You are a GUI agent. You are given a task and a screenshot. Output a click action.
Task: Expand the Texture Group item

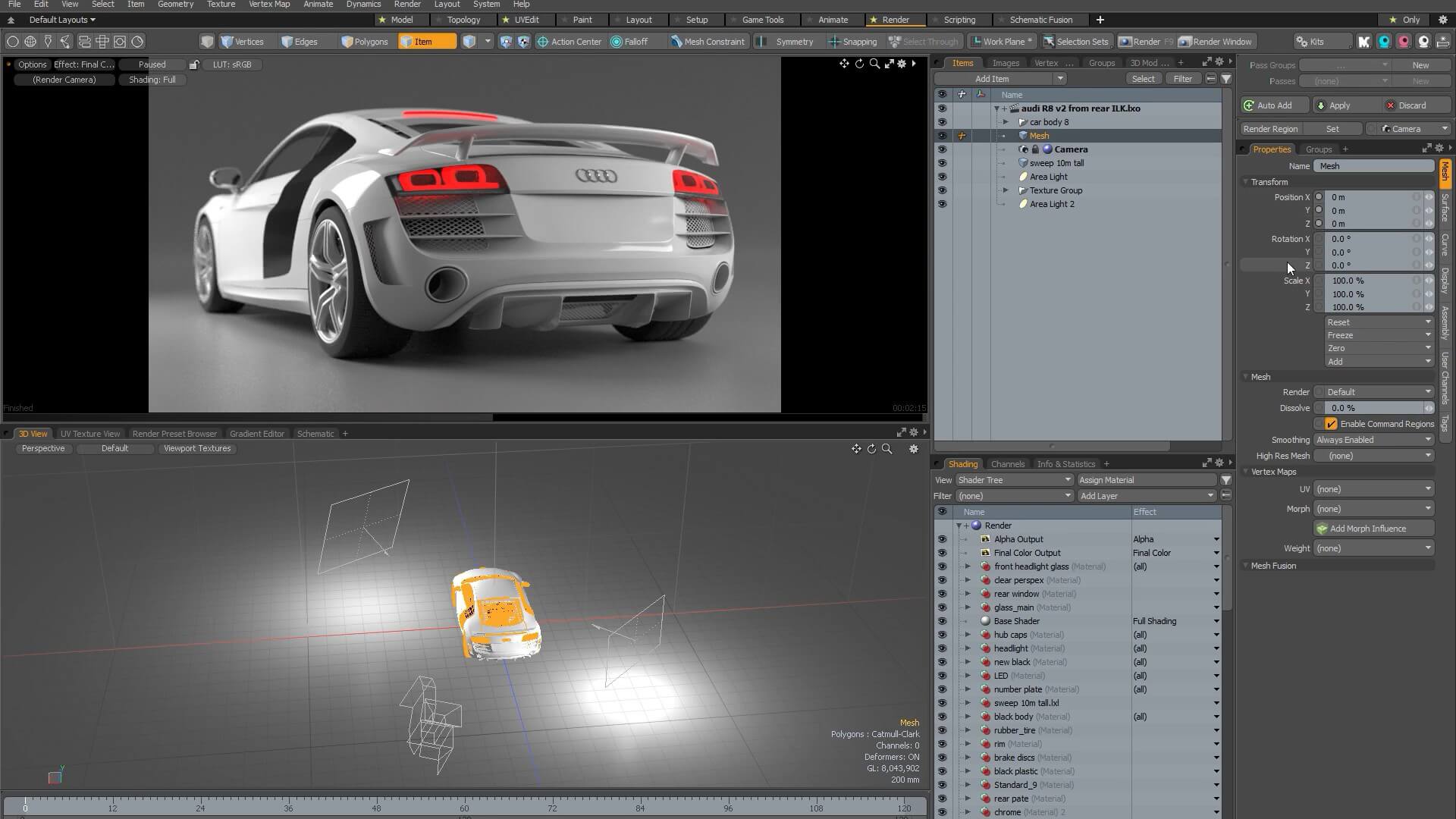coord(1006,190)
